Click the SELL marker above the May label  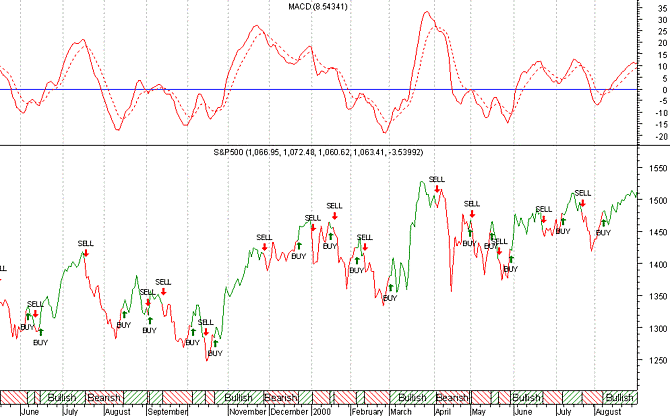(472, 209)
